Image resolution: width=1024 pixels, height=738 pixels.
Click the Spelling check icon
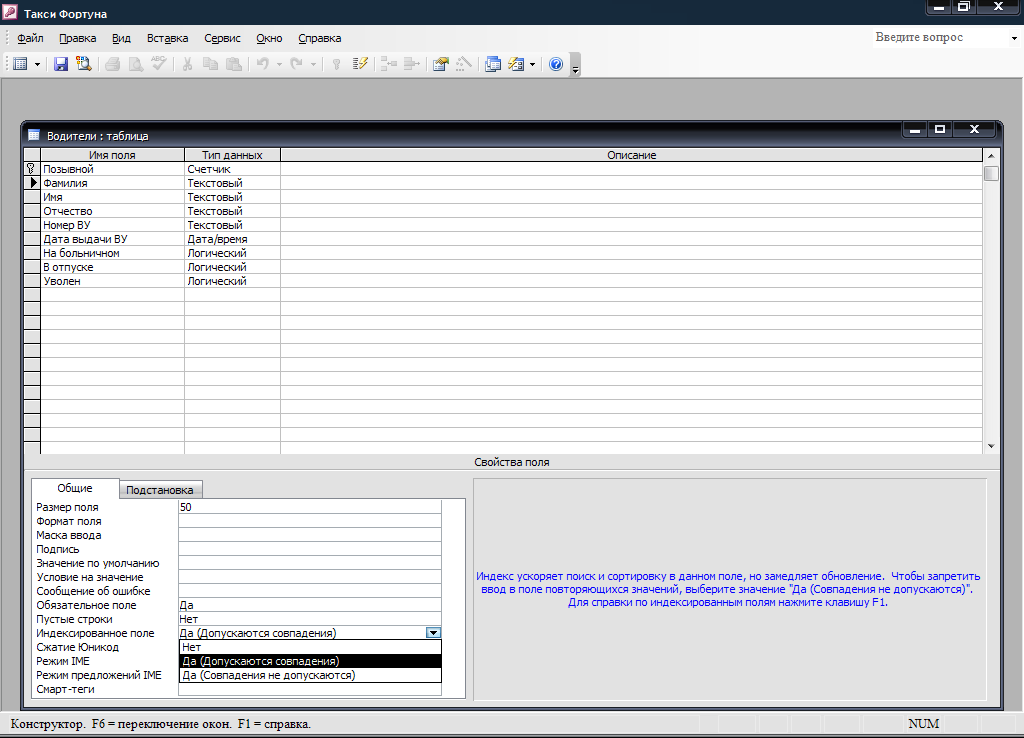[x=159, y=64]
